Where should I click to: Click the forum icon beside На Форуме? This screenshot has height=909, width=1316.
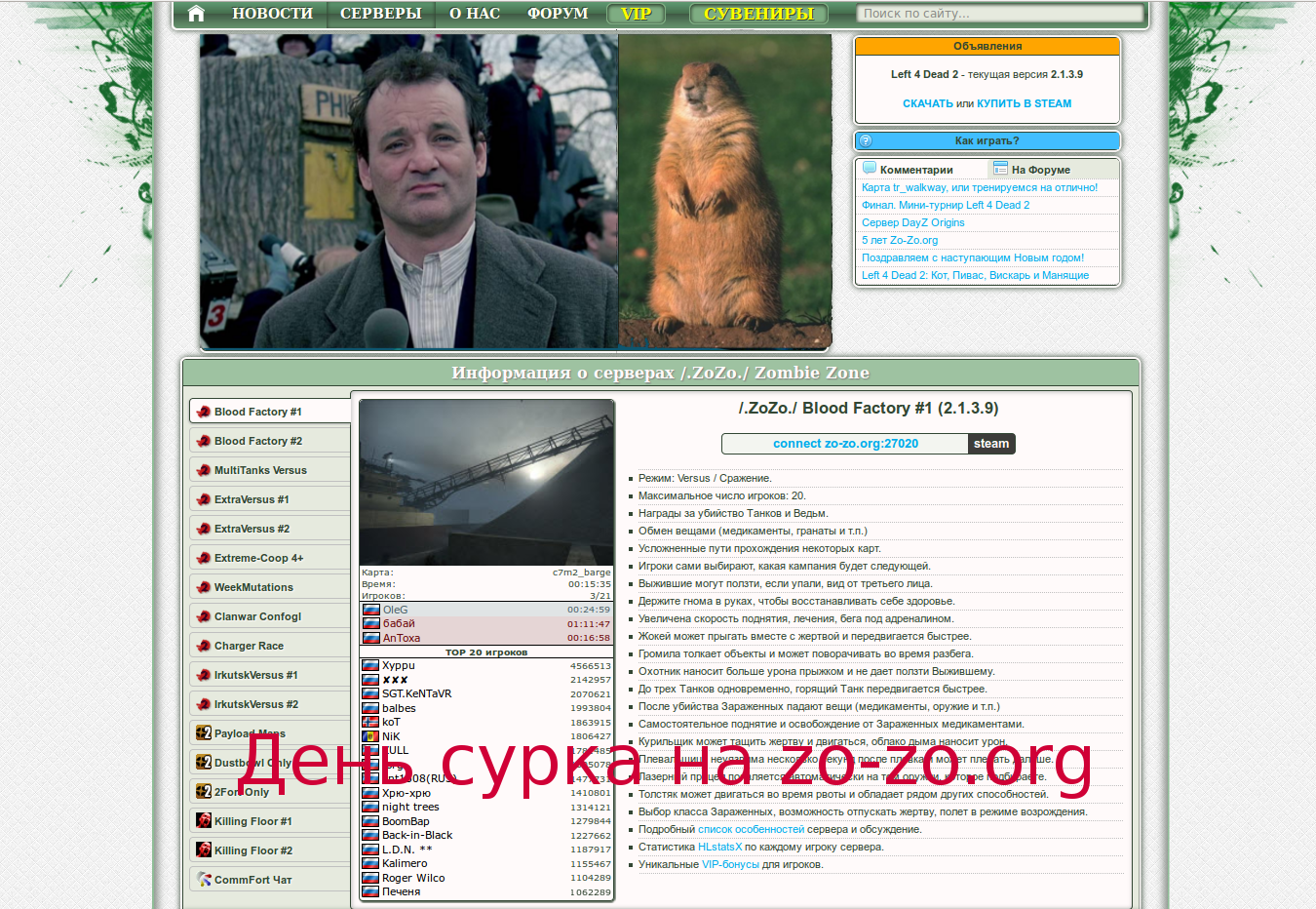(1000, 168)
